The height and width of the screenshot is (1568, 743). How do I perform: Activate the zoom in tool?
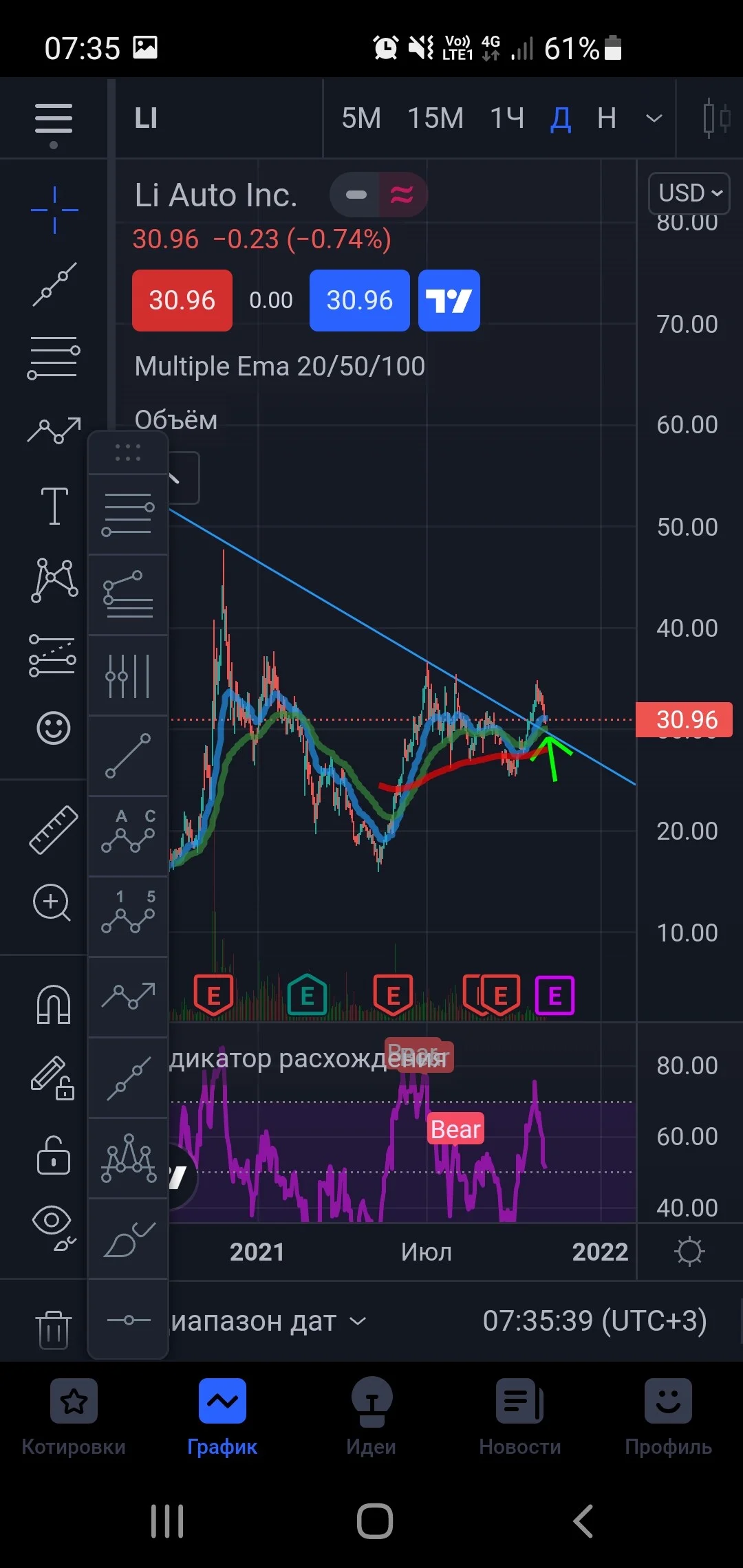[x=52, y=903]
